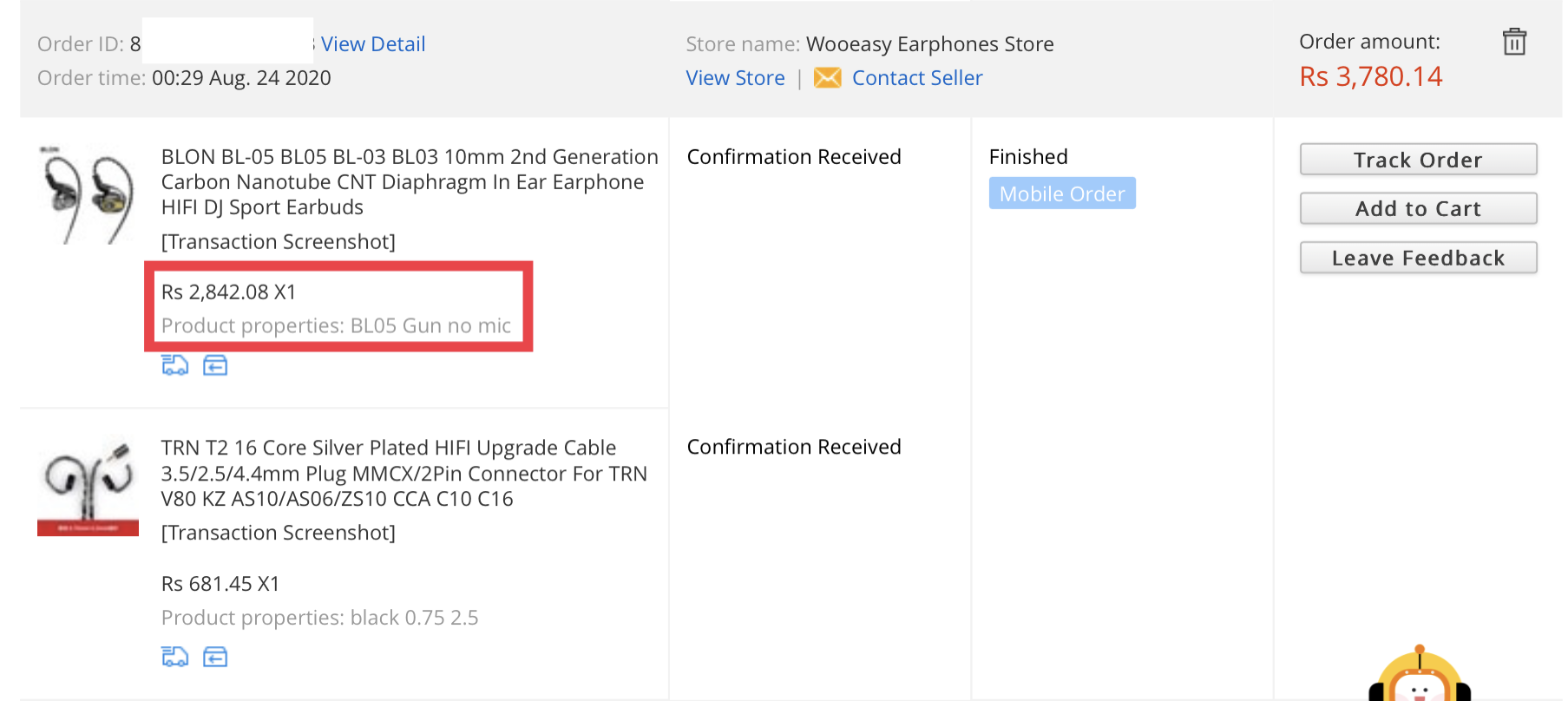
Task: Open the View Store link
Action: pyautogui.click(x=735, y=78)
